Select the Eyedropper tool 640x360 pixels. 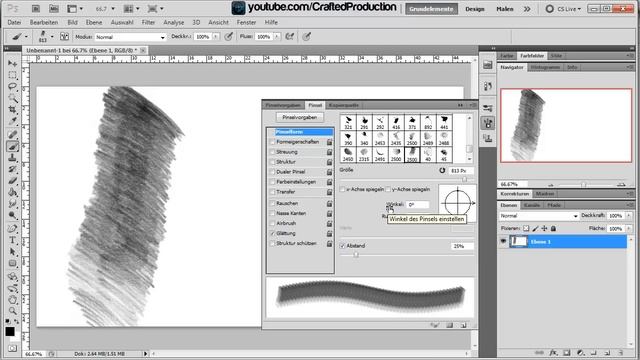[x=12, y=121]
